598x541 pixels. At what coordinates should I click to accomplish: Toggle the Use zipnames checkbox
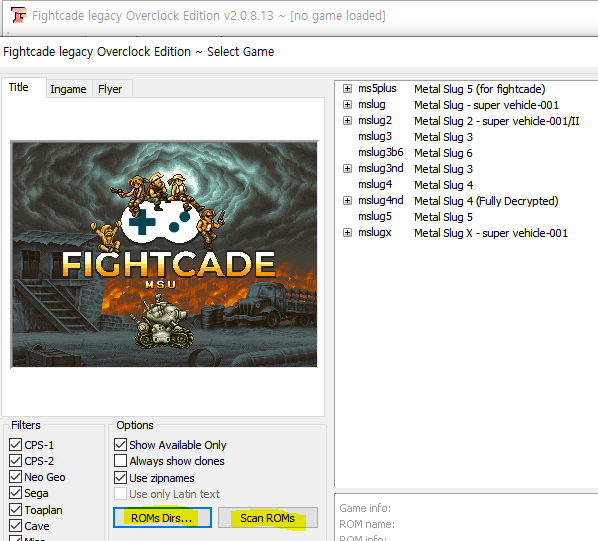pos(121,477)
